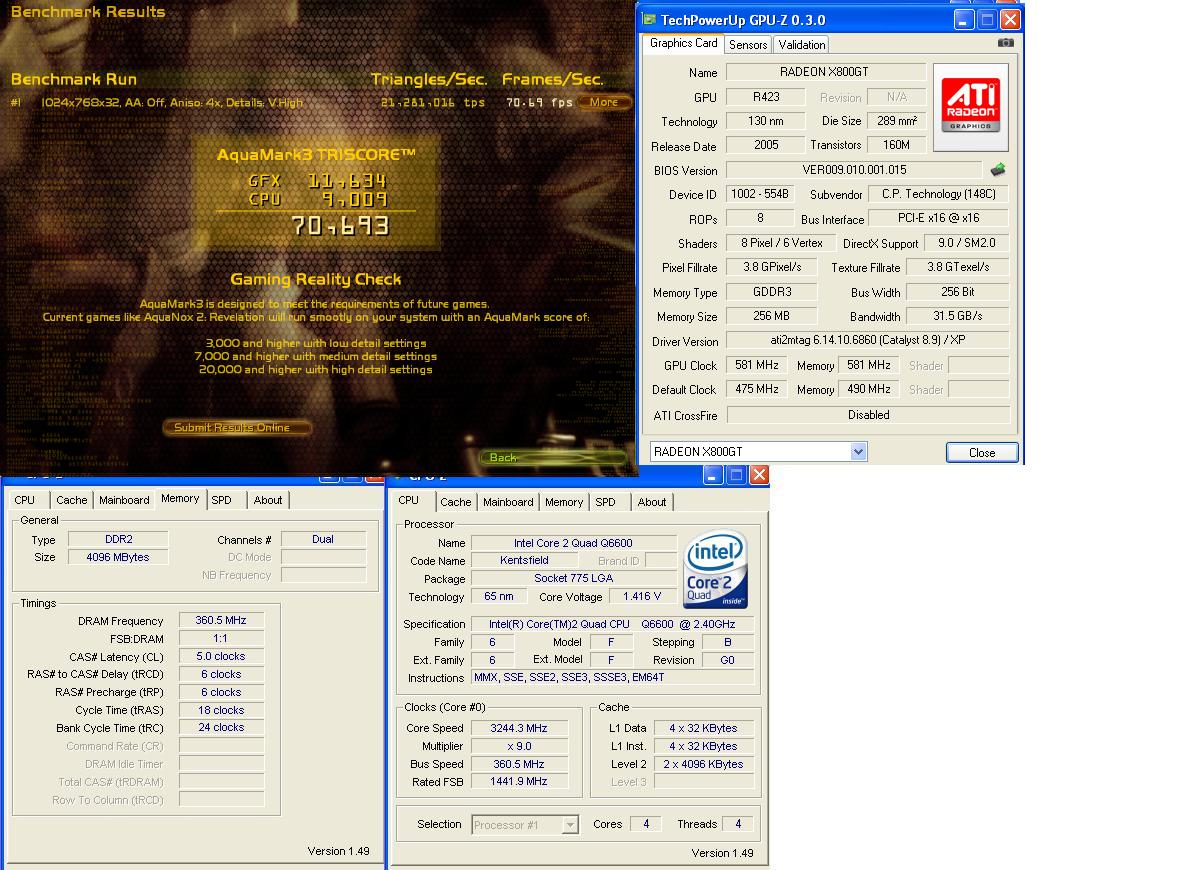Image resolution: width=1178 pixels, height=870 pixels.
Task: Select the About tab in right CPU-Z window
Action: 652,502
